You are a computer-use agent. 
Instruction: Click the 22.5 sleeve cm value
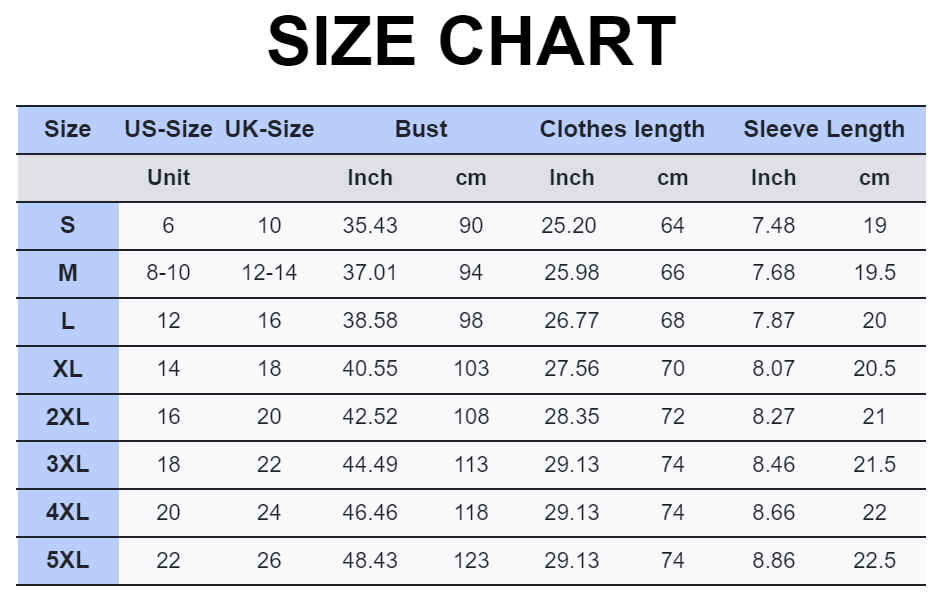tap(874, 560)
